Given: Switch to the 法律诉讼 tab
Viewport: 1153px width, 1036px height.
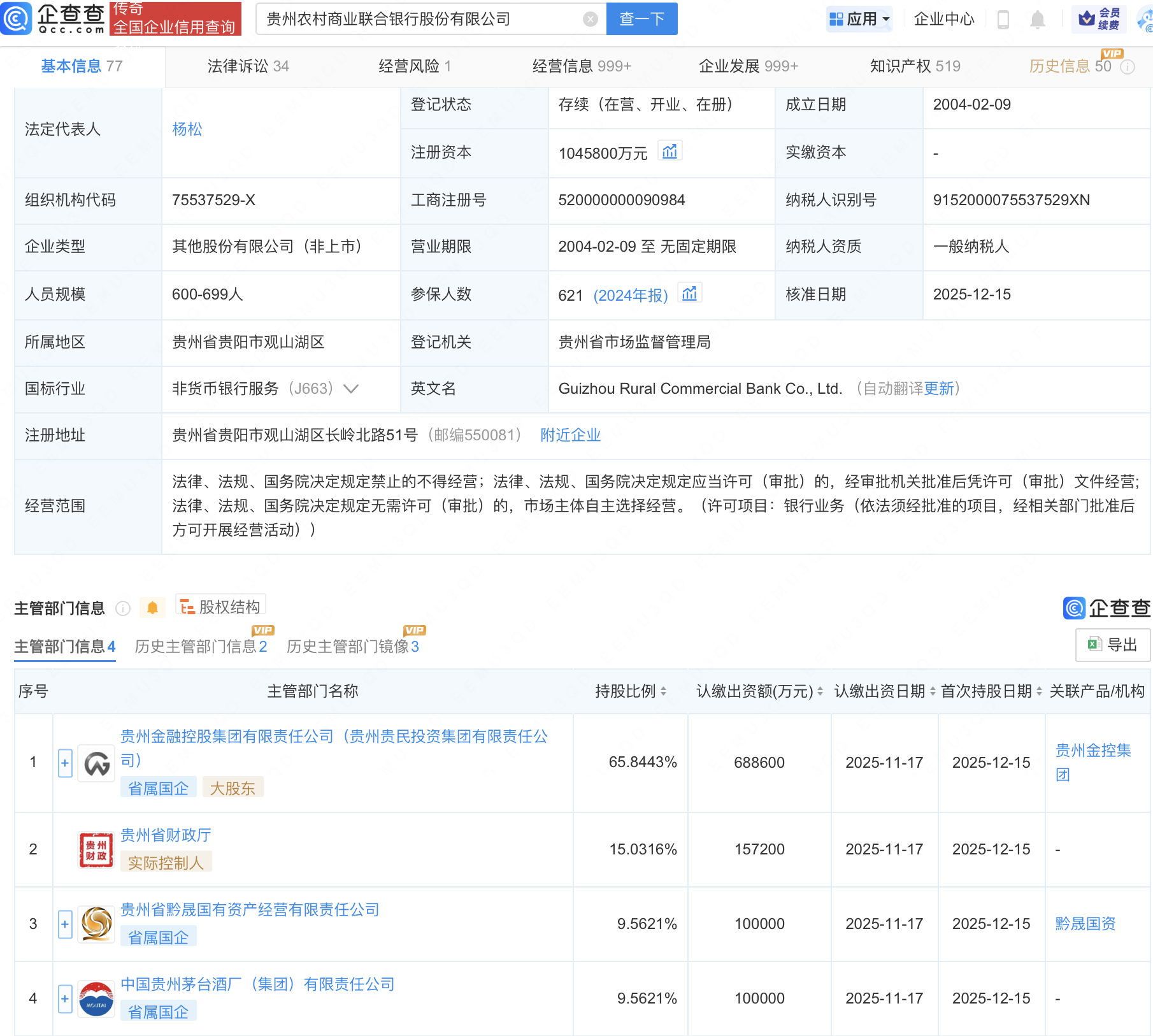Looking at the screenshot, I should (248, 66).
